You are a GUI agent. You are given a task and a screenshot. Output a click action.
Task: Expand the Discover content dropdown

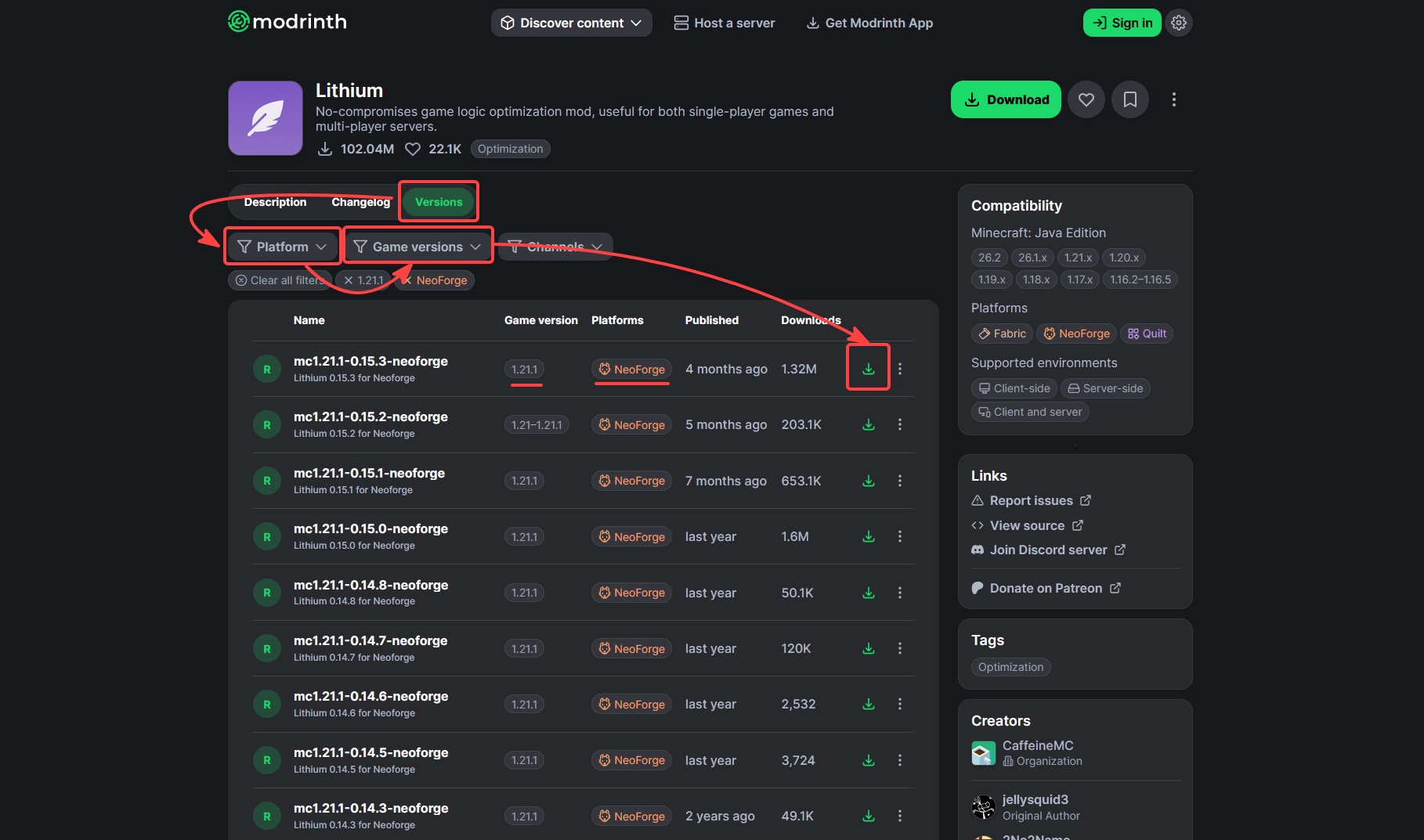pyautogui.click(x=571, y=23)
